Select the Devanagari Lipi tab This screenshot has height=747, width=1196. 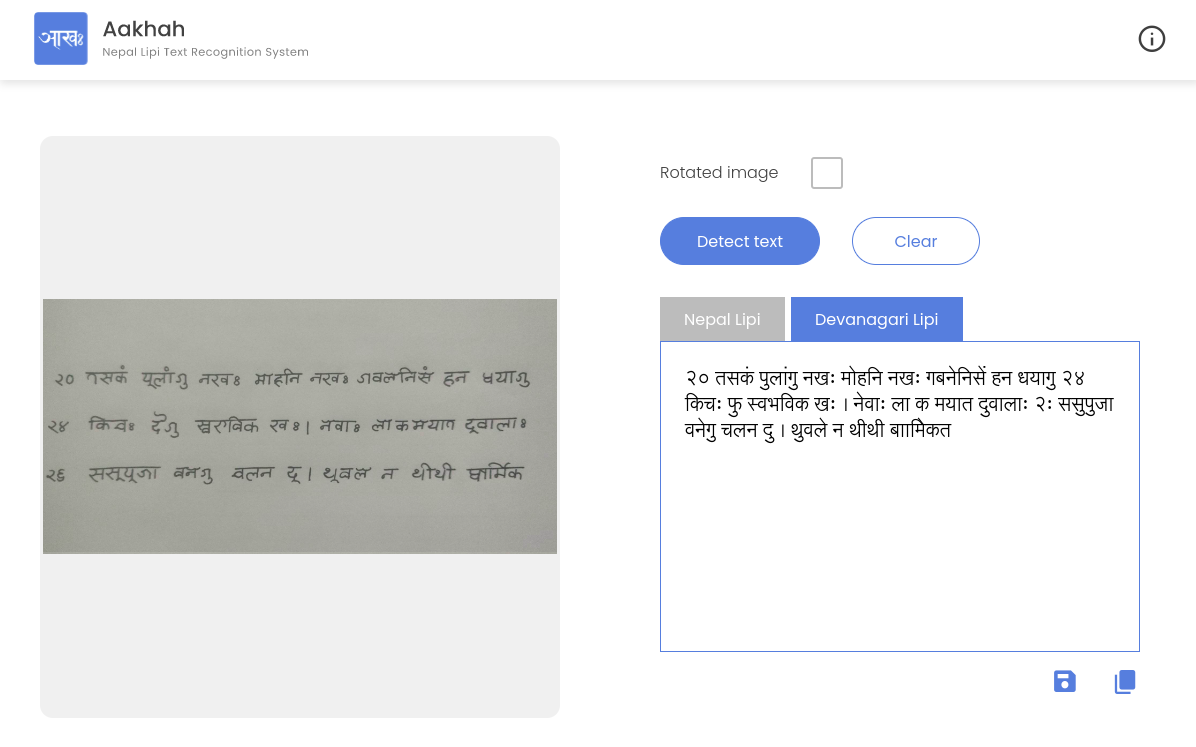[876, 320]
